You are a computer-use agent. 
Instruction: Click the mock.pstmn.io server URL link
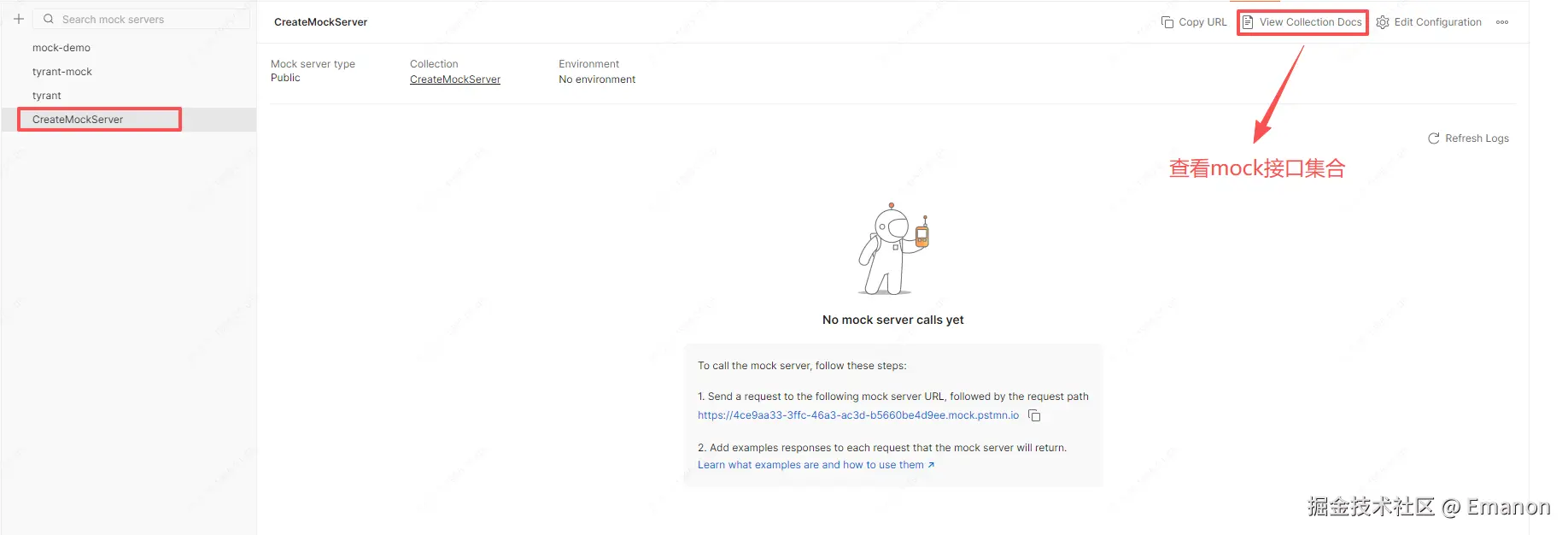[x=857, y=415]
